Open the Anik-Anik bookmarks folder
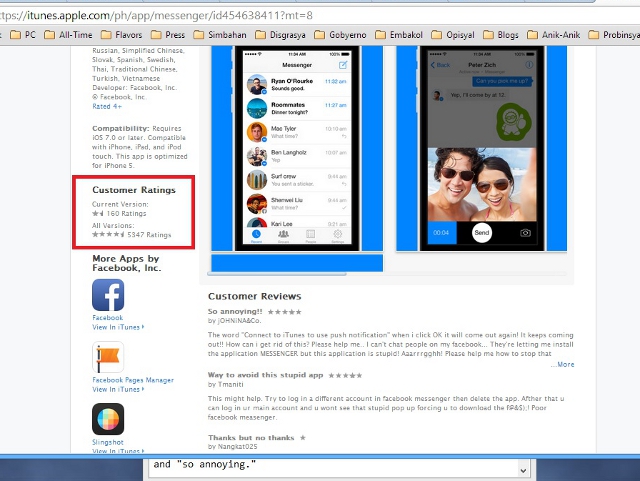640x481 pixels. click(x=554, y=35)
